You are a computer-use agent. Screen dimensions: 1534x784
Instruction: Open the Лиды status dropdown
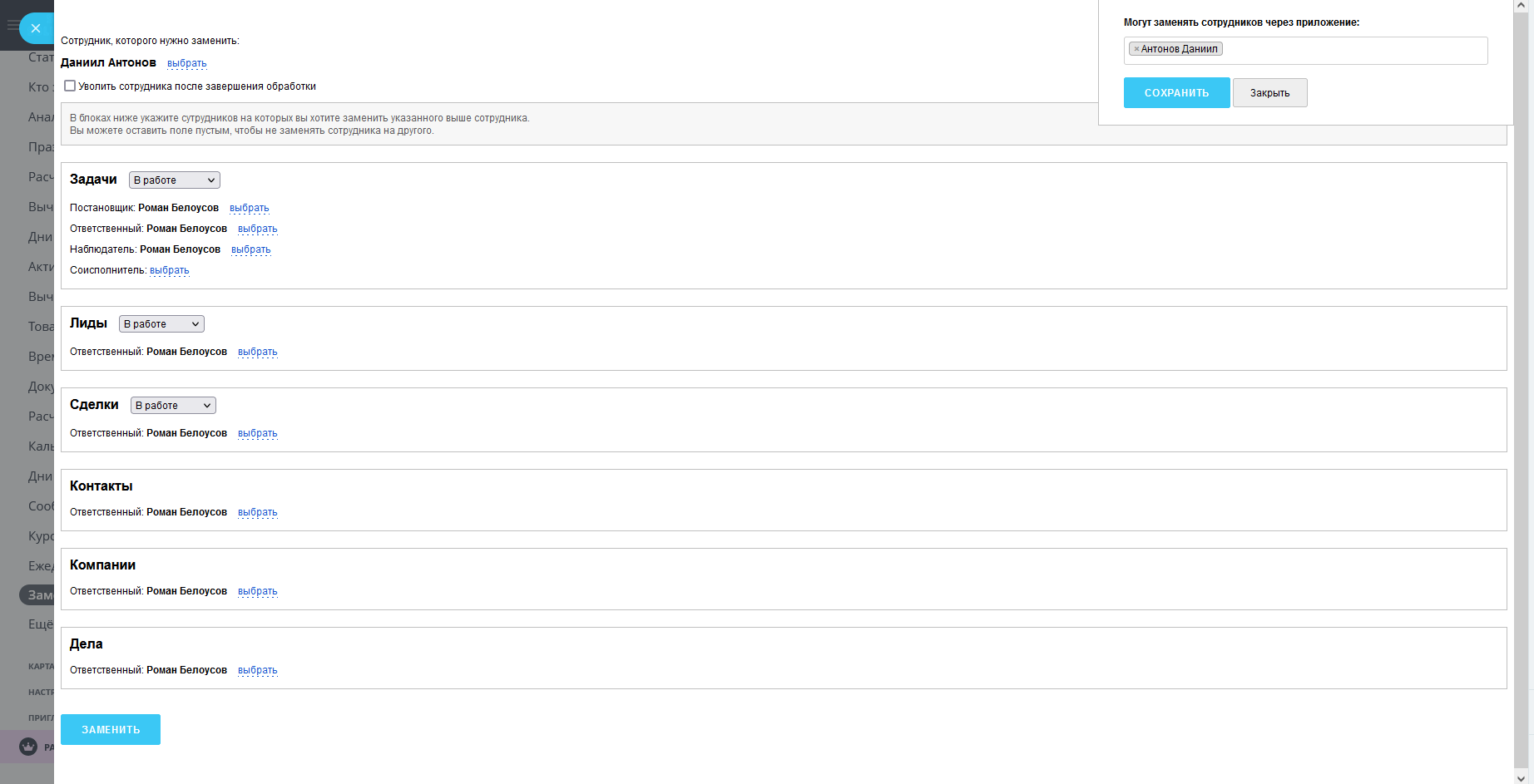pyautogui.click(x=161, y=324)
